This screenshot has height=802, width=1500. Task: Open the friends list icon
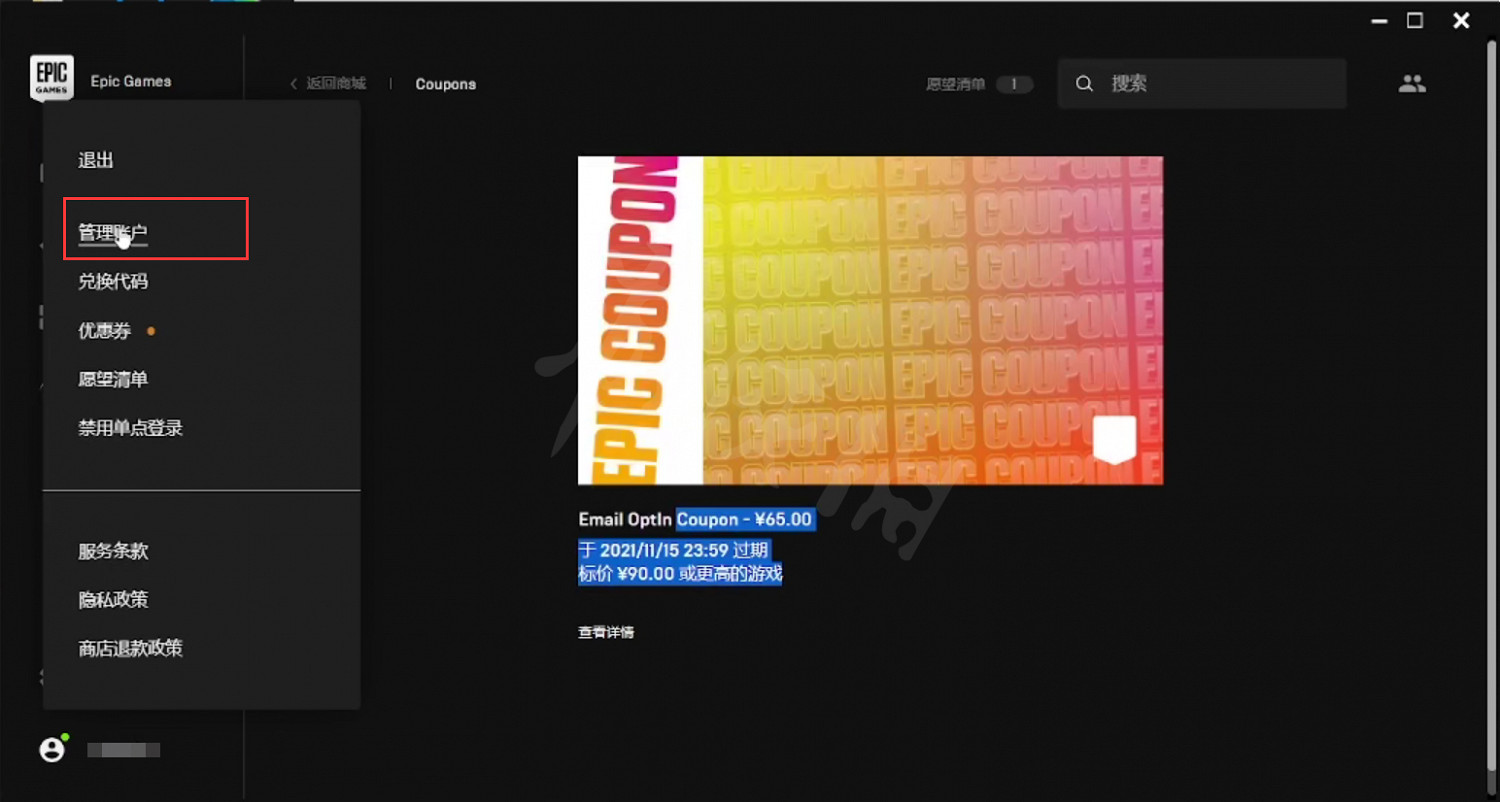(x=1411, y=84)
